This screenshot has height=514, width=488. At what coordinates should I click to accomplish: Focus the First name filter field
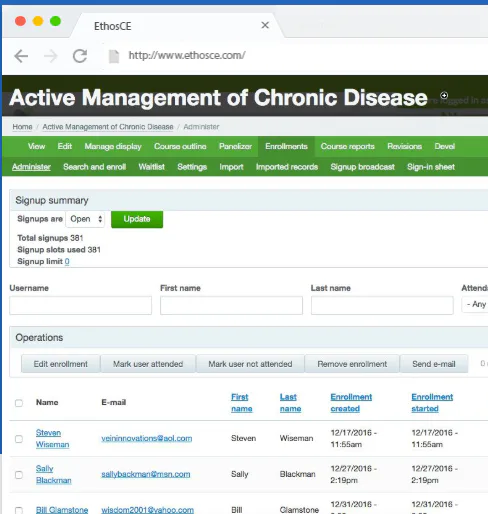[x=231, y=305]
